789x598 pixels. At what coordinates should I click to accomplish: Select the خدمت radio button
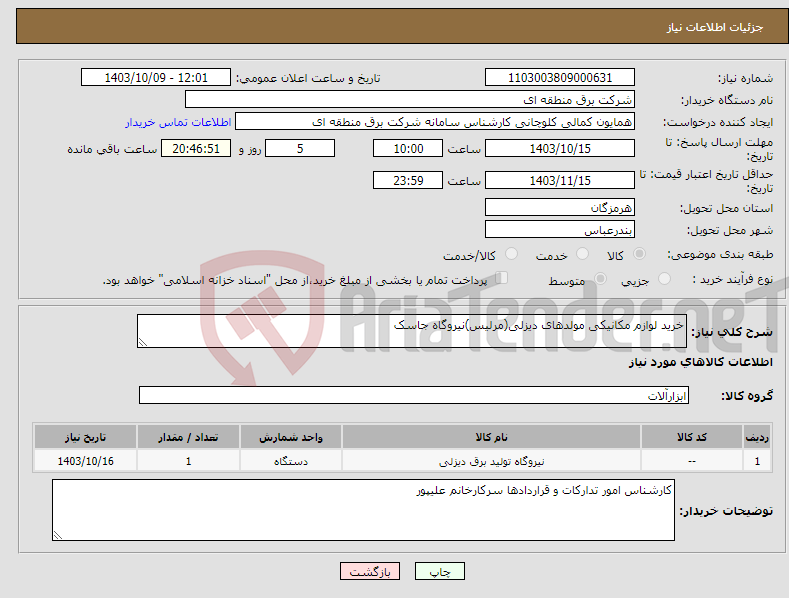pyautogui.click(x=582, y=254)
